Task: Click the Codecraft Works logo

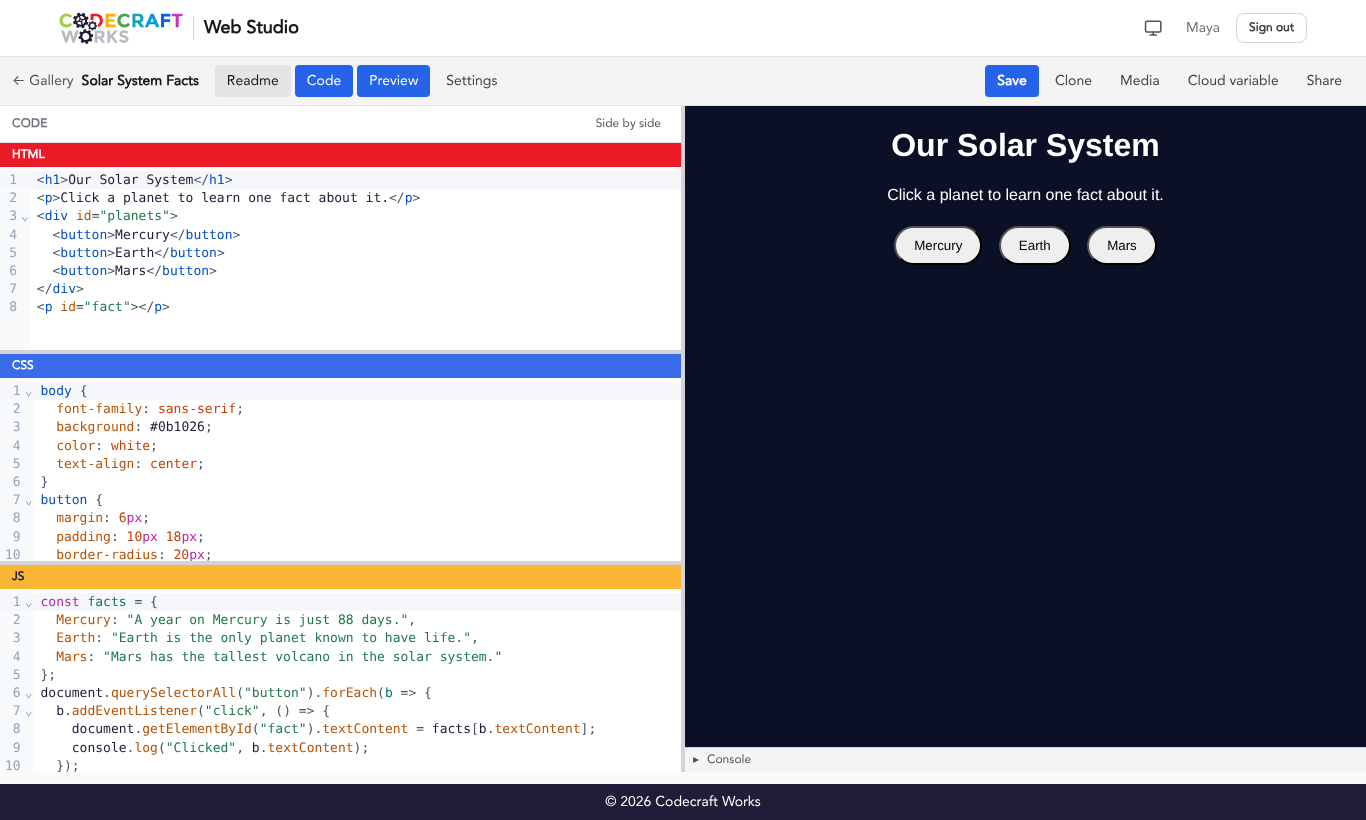Action: 121,28
